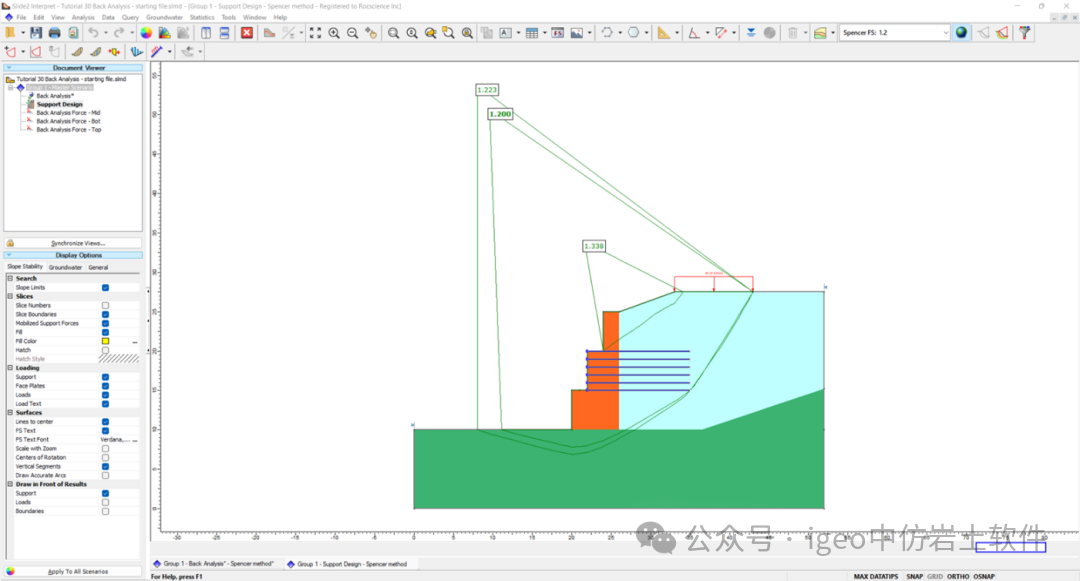Open the color wheel display options icon

(146, 33)
